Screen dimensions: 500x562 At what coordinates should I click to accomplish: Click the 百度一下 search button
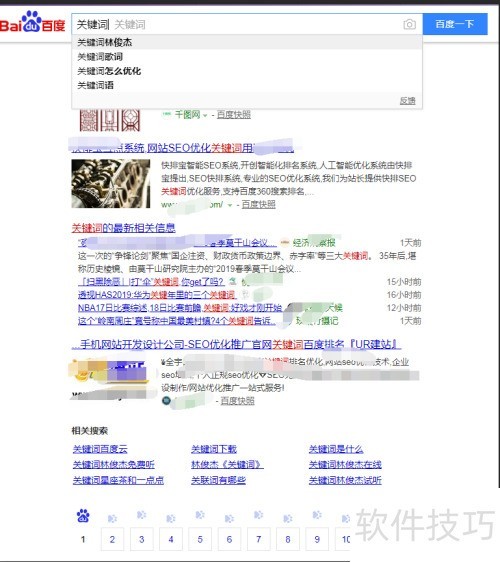[455, 24]
